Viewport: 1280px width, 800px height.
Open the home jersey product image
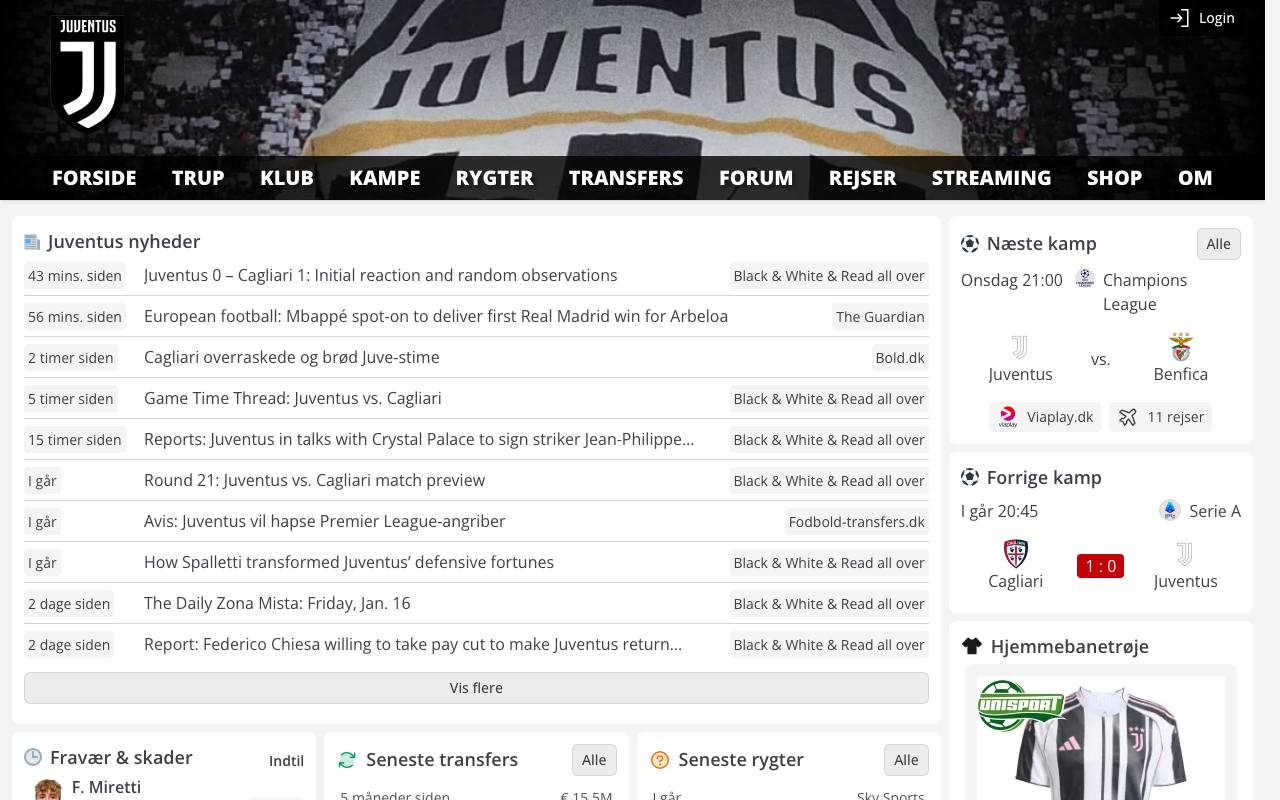click(x=1101, y=738)
